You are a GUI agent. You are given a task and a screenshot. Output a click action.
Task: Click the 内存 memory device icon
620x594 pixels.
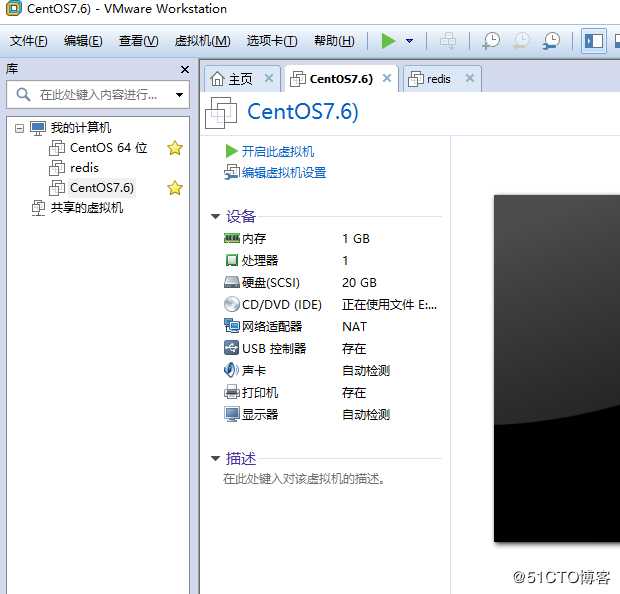tap(232, 238)
